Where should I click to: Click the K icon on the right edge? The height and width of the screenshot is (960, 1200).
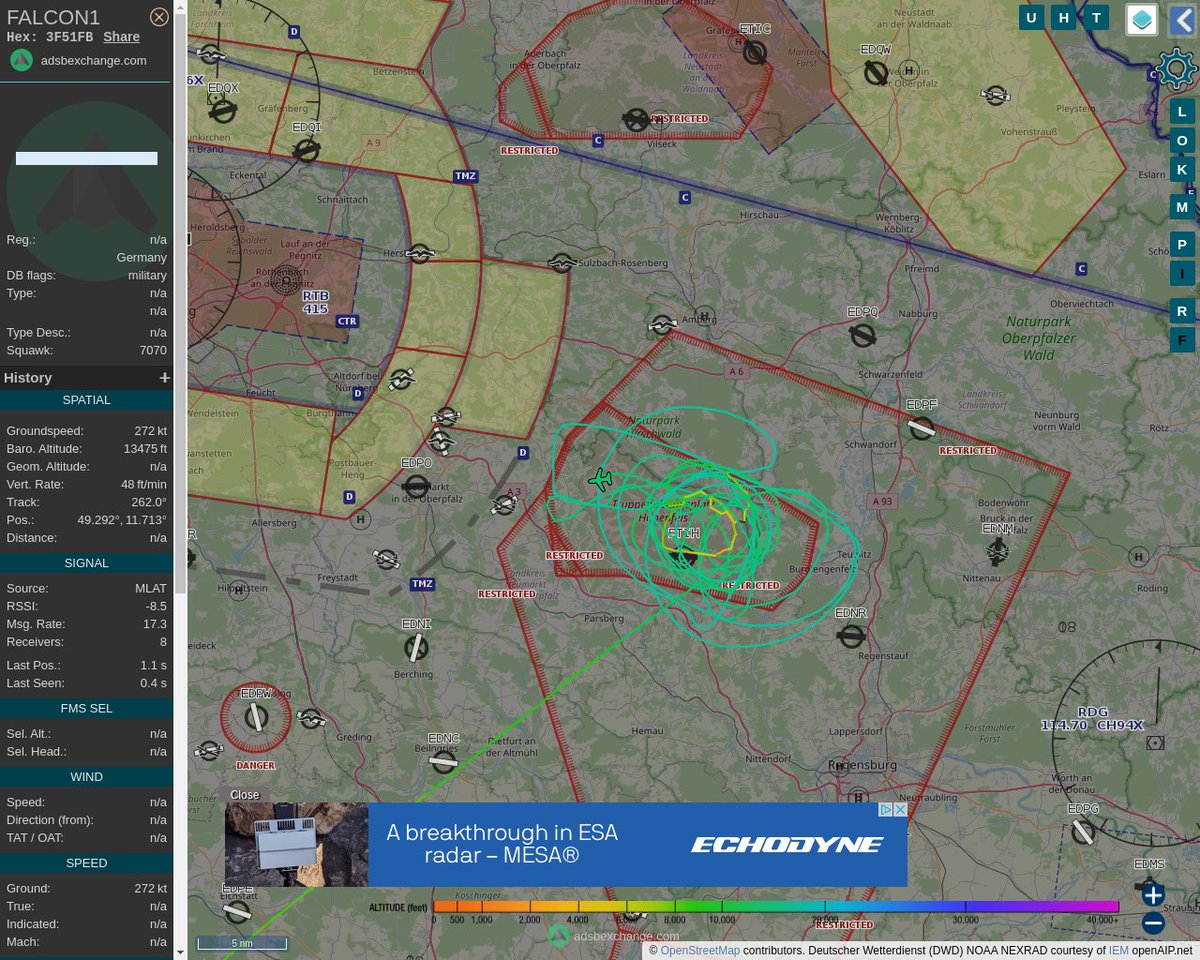tap(1182, 170)
